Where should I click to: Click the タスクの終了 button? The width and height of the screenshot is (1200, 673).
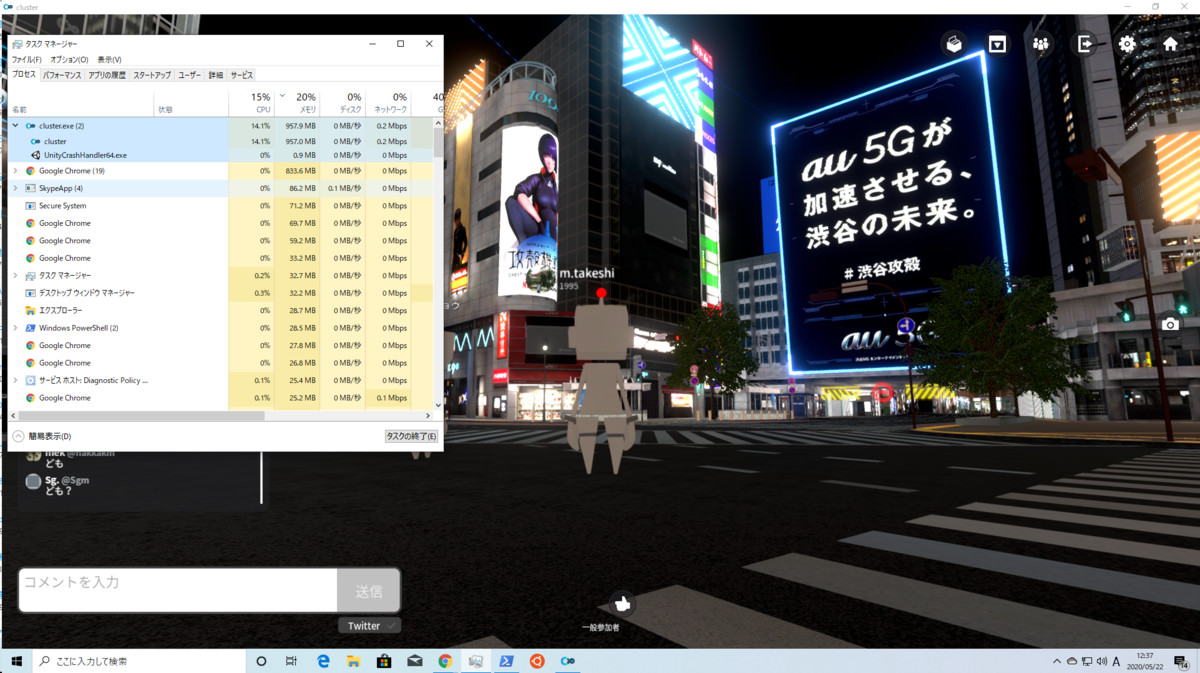tap(411, 436)
